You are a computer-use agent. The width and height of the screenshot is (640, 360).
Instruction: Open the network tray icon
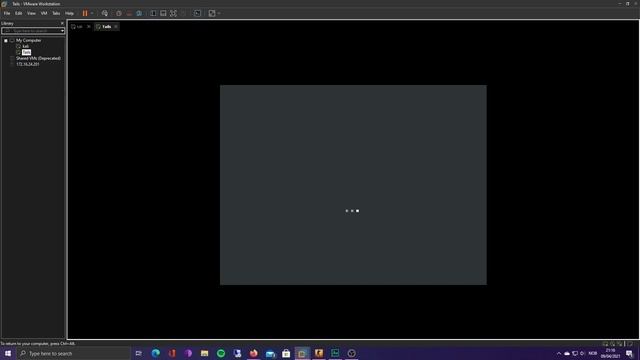(x=575, y=353)
